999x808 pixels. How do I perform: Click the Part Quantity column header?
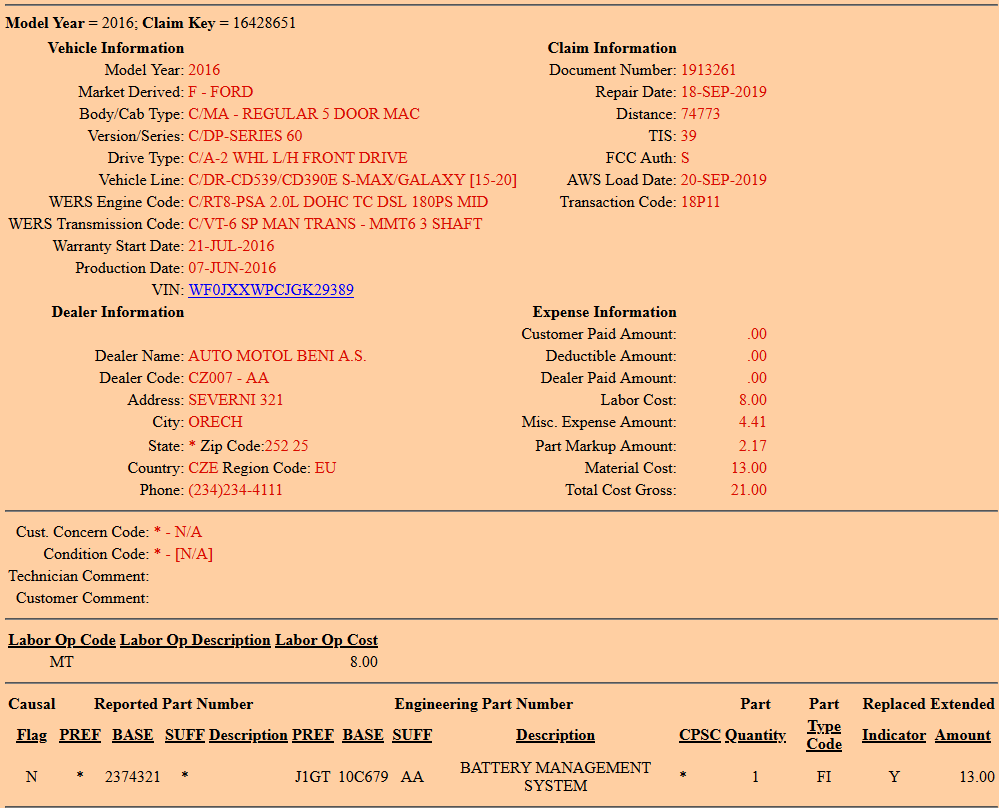click(x=756, y=735)
